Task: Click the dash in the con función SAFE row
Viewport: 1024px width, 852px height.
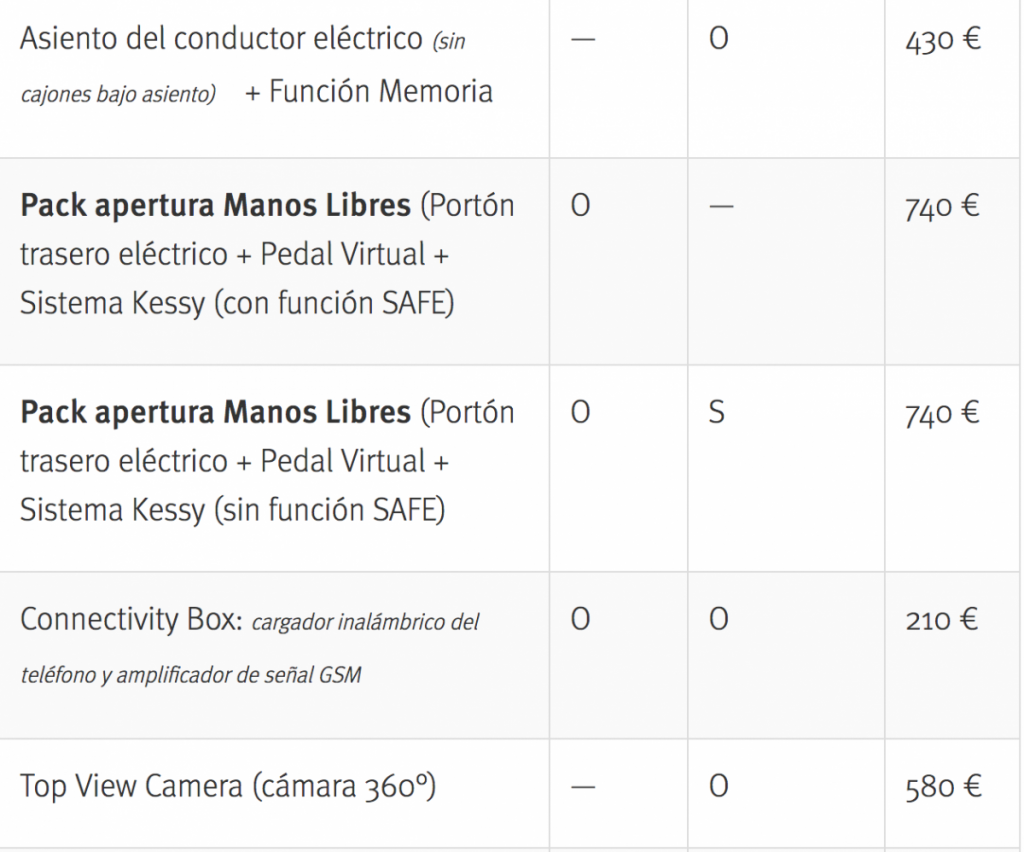Action: 718,207
